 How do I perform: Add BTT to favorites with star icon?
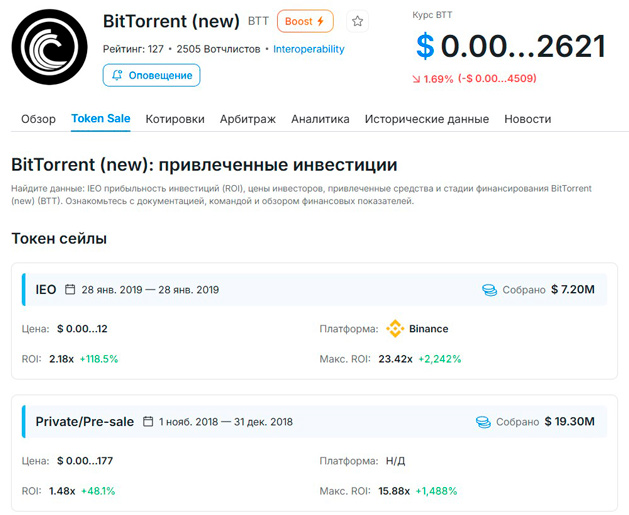(x=357, y=21)
